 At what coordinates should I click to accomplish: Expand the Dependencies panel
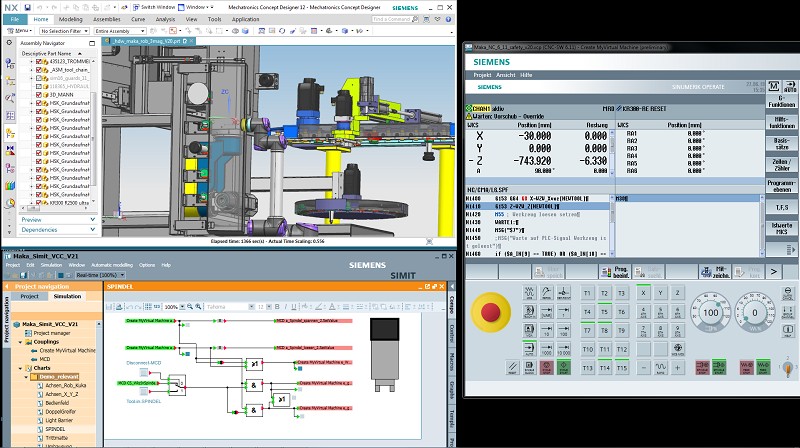(50, 230)
